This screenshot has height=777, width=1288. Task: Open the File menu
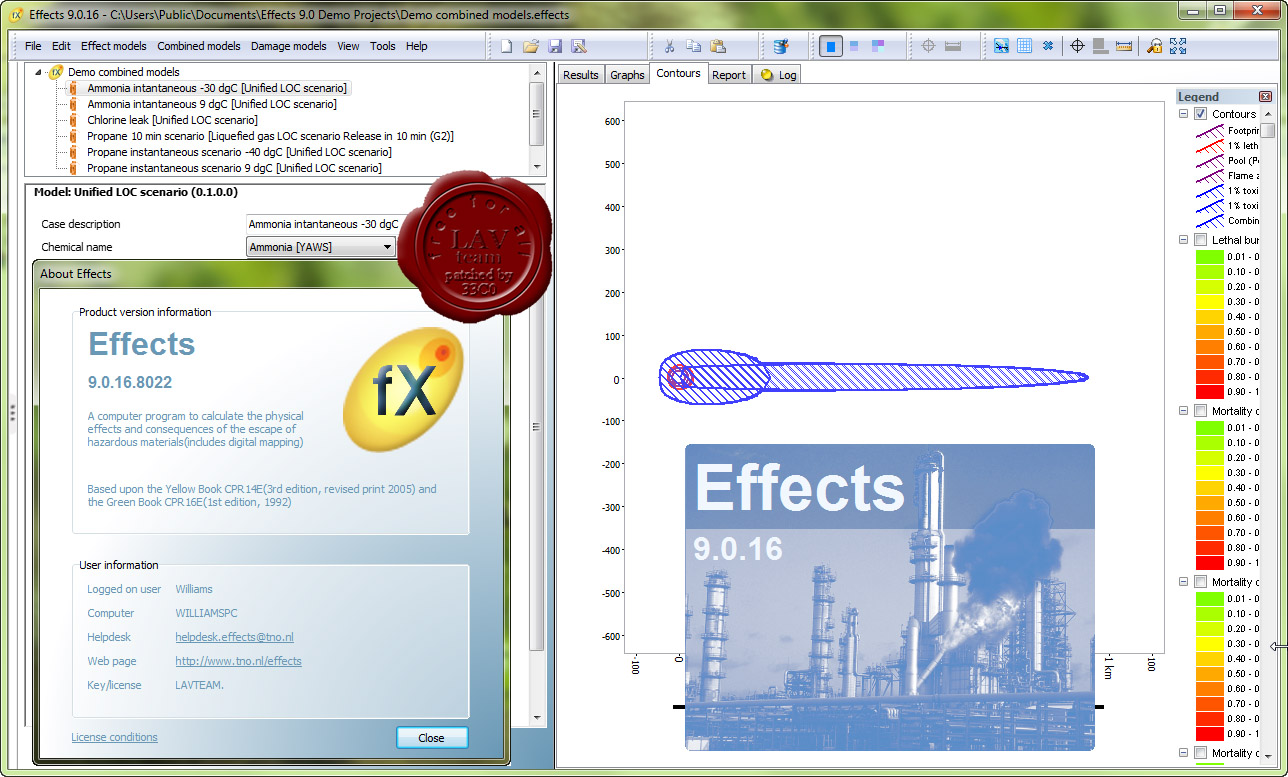tap(33, 46)
